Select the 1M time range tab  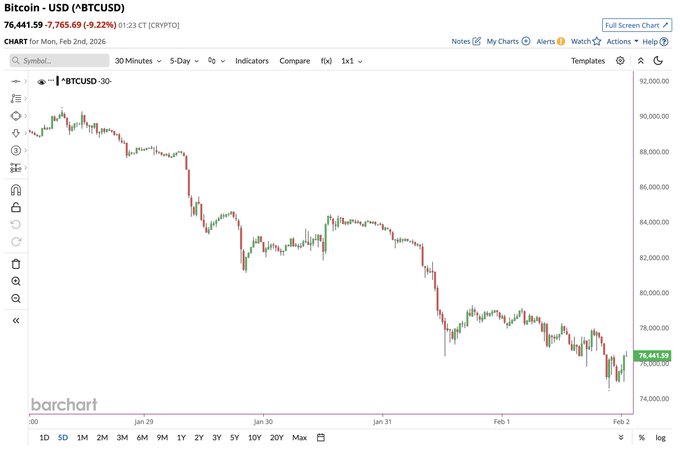(82, 437)
